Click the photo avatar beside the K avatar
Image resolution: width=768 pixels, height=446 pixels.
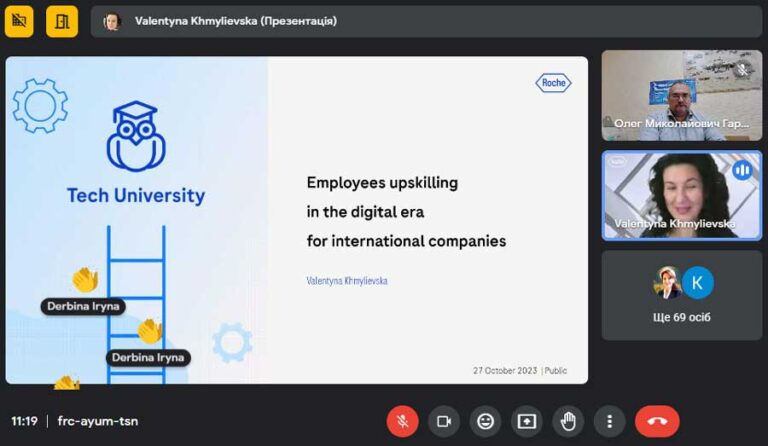(x=667, y=282)
